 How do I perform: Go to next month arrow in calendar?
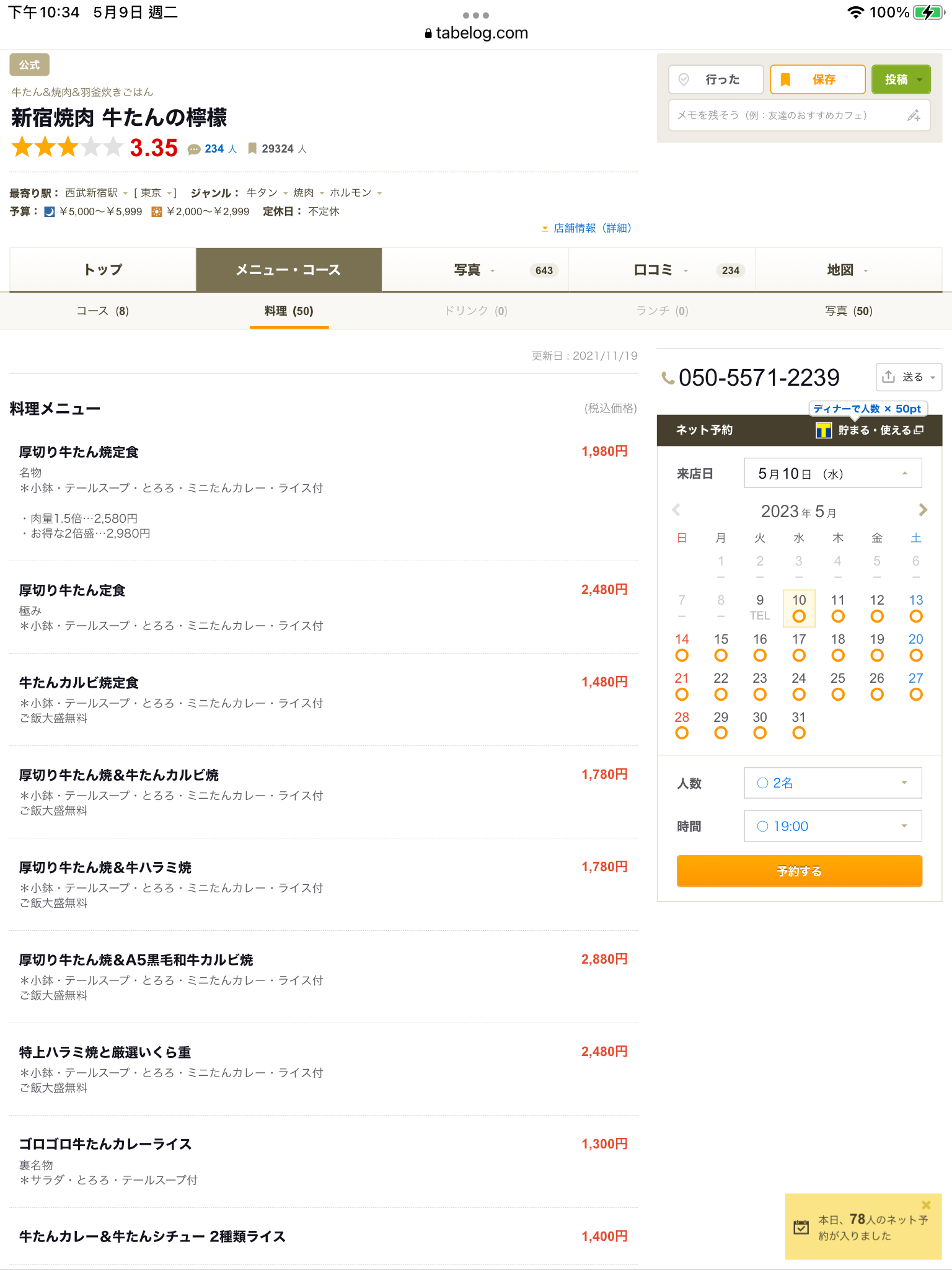(923, 510)
